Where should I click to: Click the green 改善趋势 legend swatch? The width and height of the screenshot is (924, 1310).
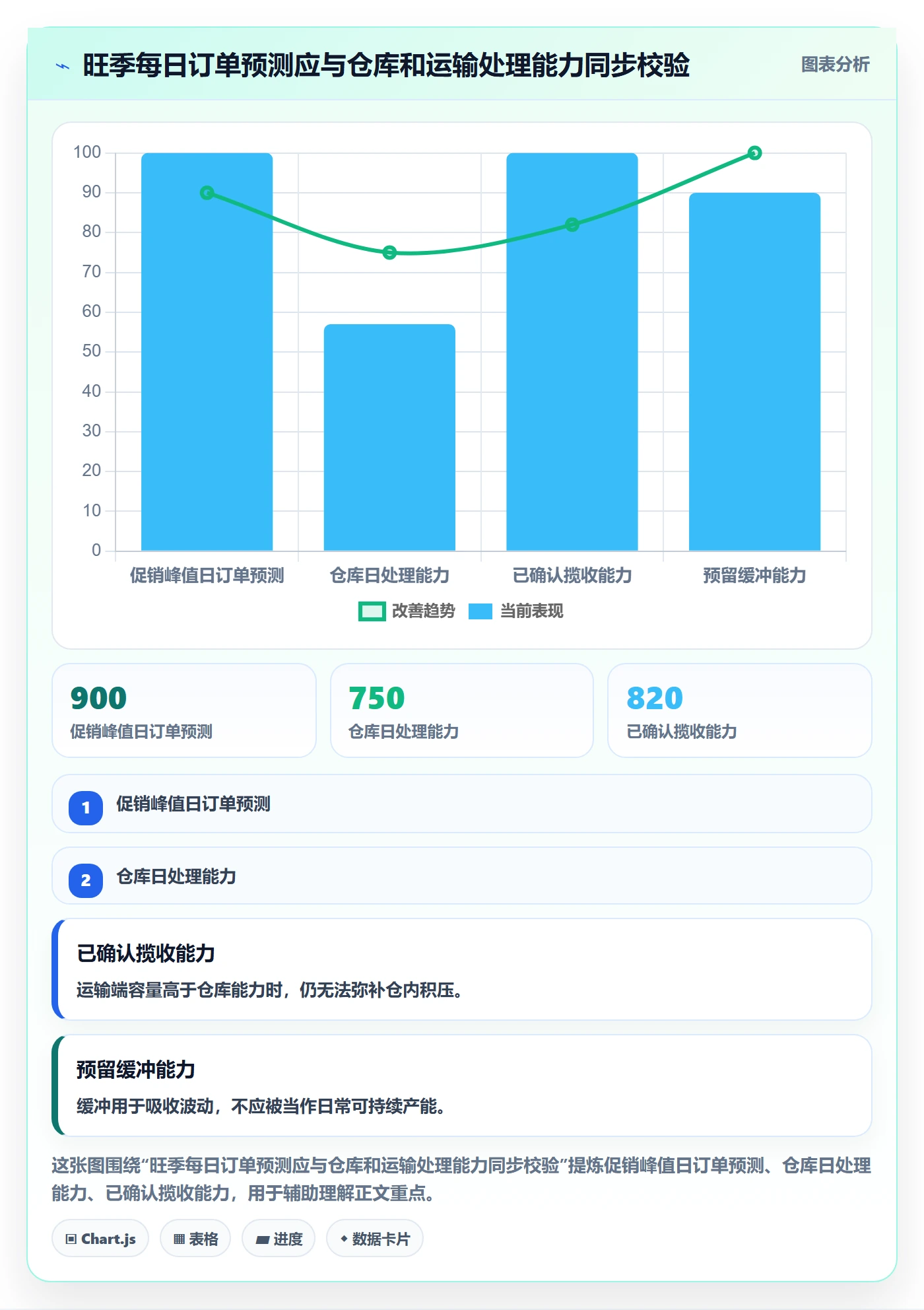click(372, 611)
